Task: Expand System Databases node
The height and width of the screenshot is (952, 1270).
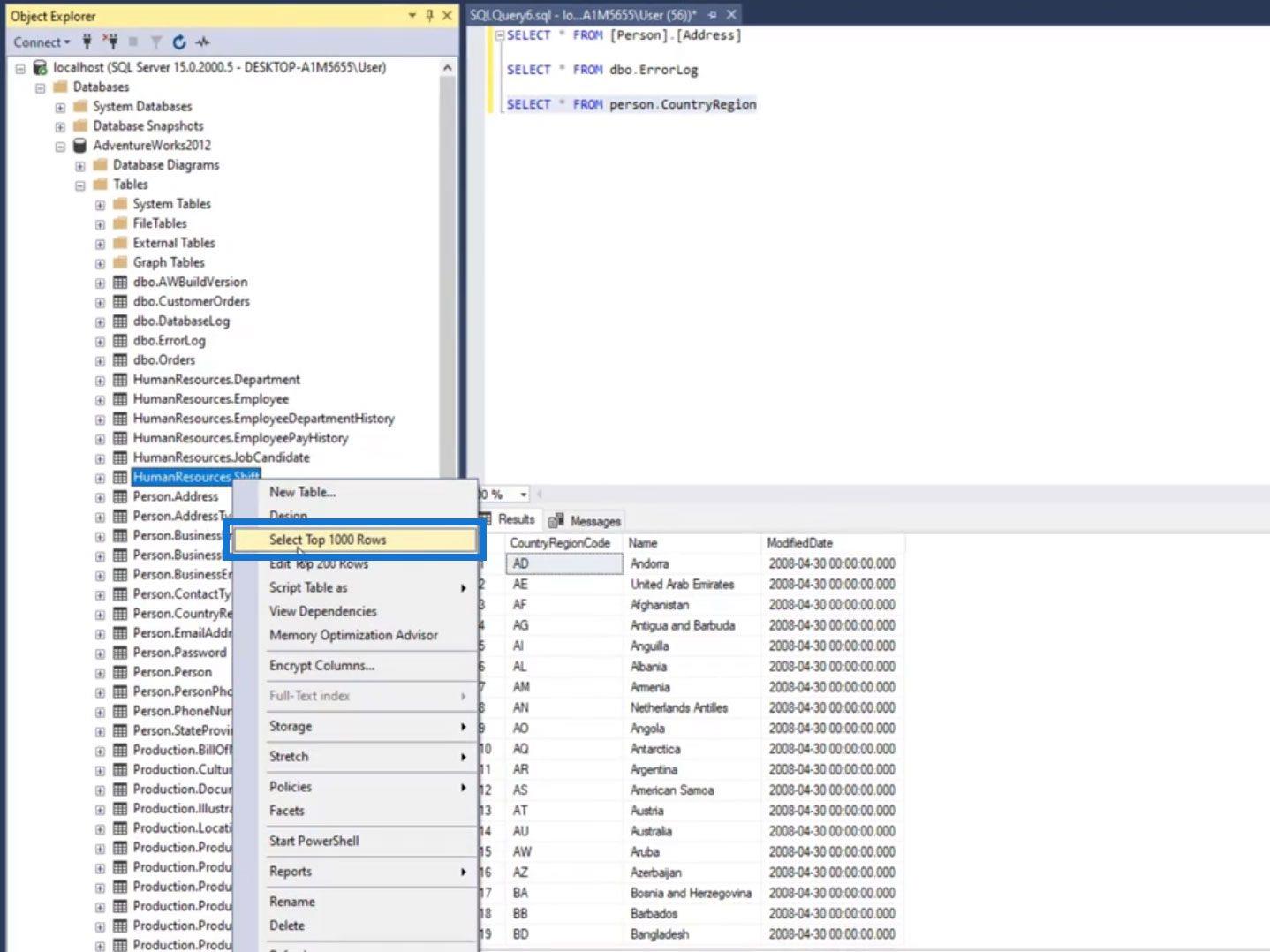Action: click(60, 107)
